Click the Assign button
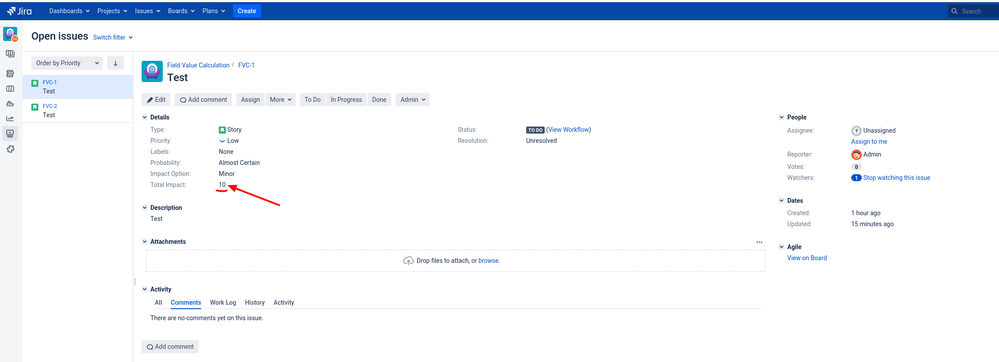999x362 pixels. tap(250, 100)
